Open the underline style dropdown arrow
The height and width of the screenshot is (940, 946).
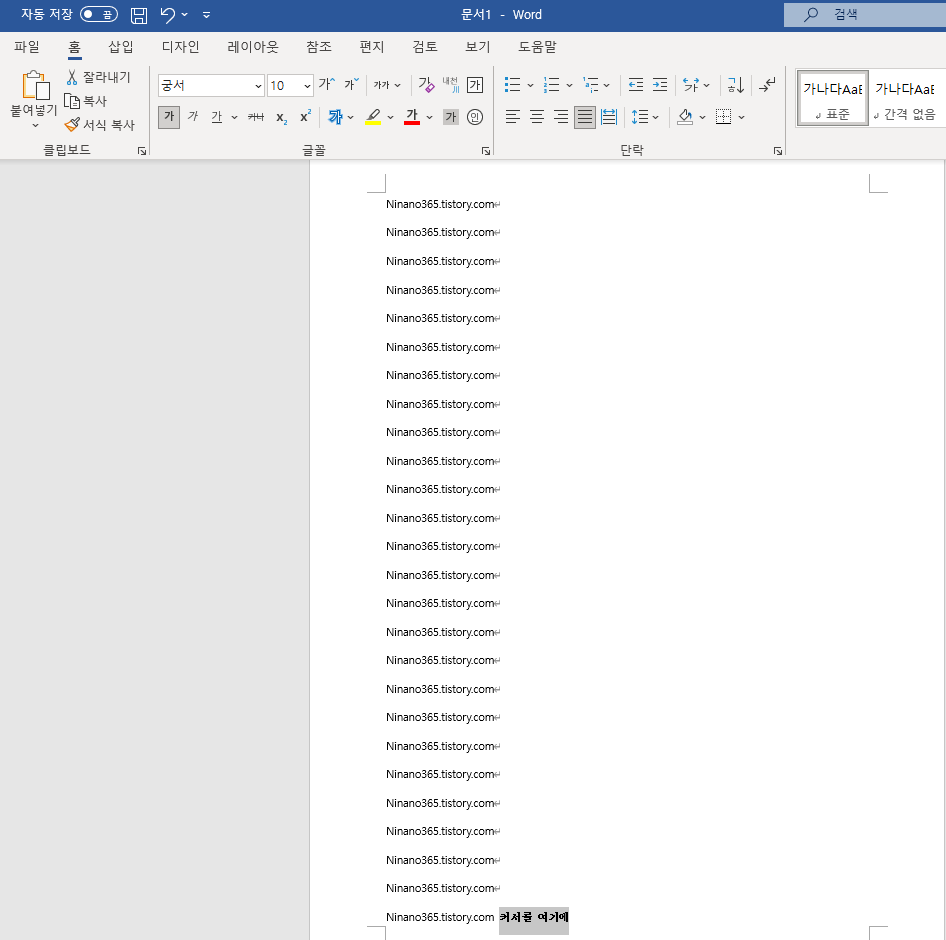[234, 118]
